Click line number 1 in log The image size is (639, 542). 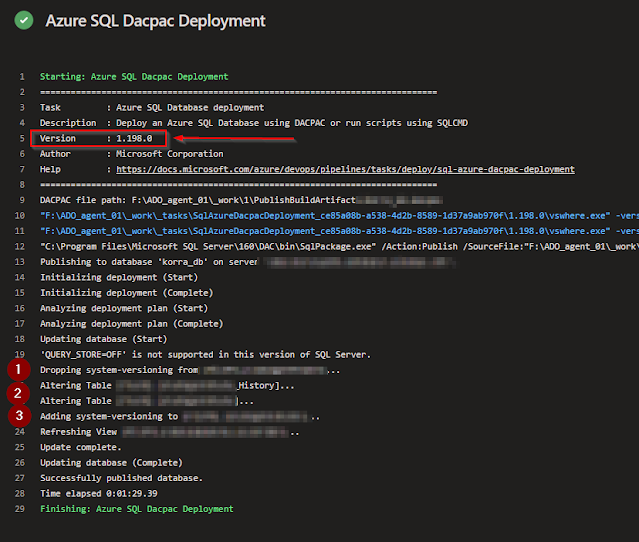[22, 77]
